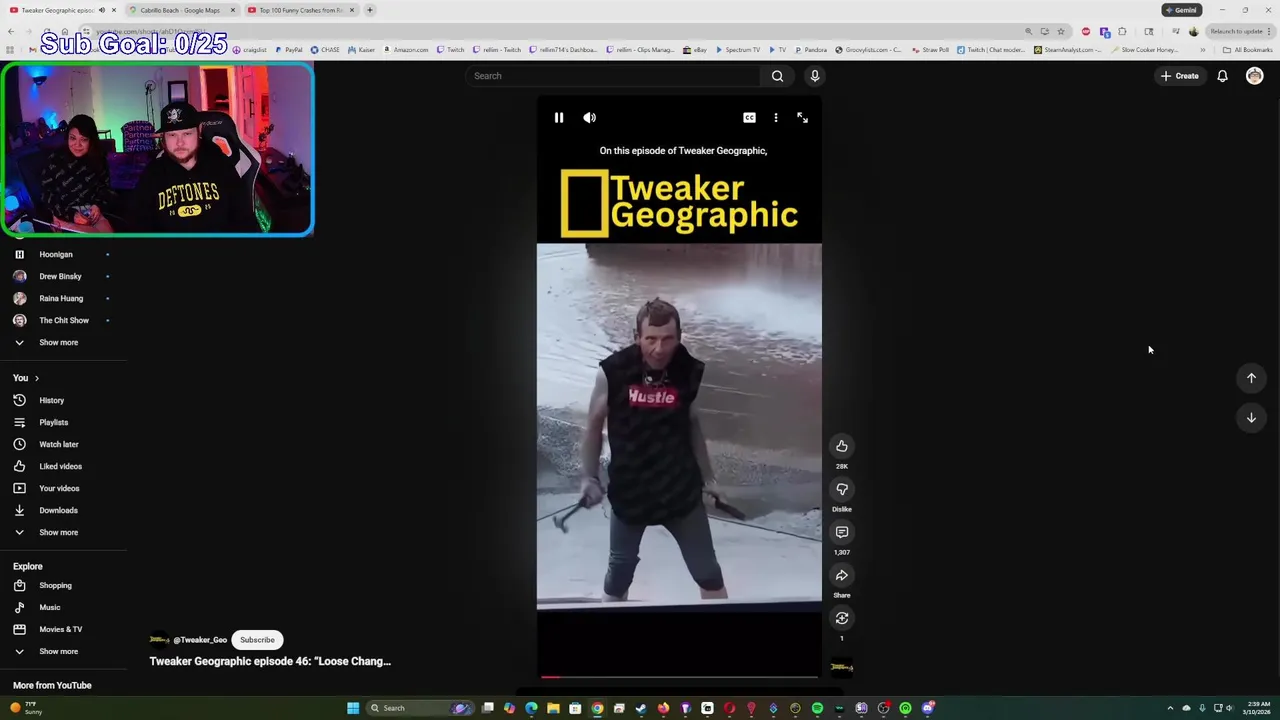Go to next Short with down arrow

click(1251, 418)
